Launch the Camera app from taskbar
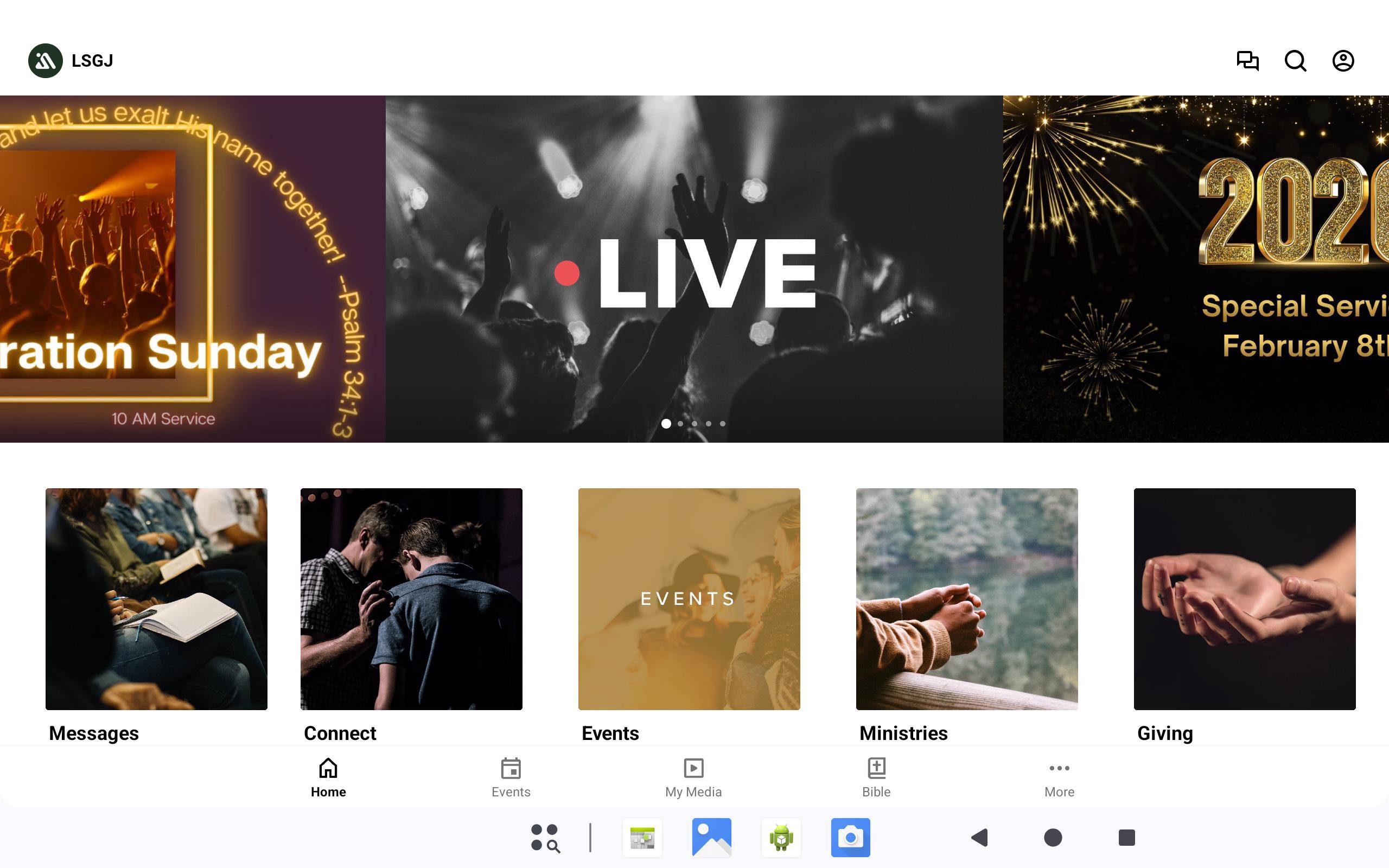The height and width of the screenshot is (868, 1389). coord(850,837)
